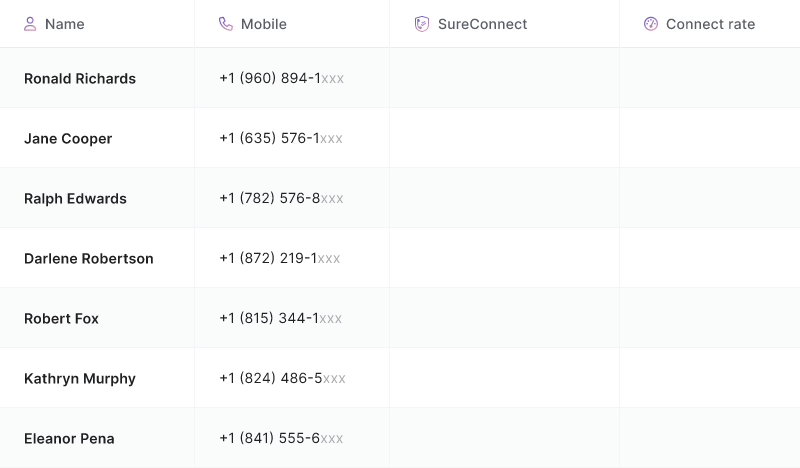Choose Darlene Robertson from the list
This screenshot has height=468, width=800.
(x=89, y=259)
